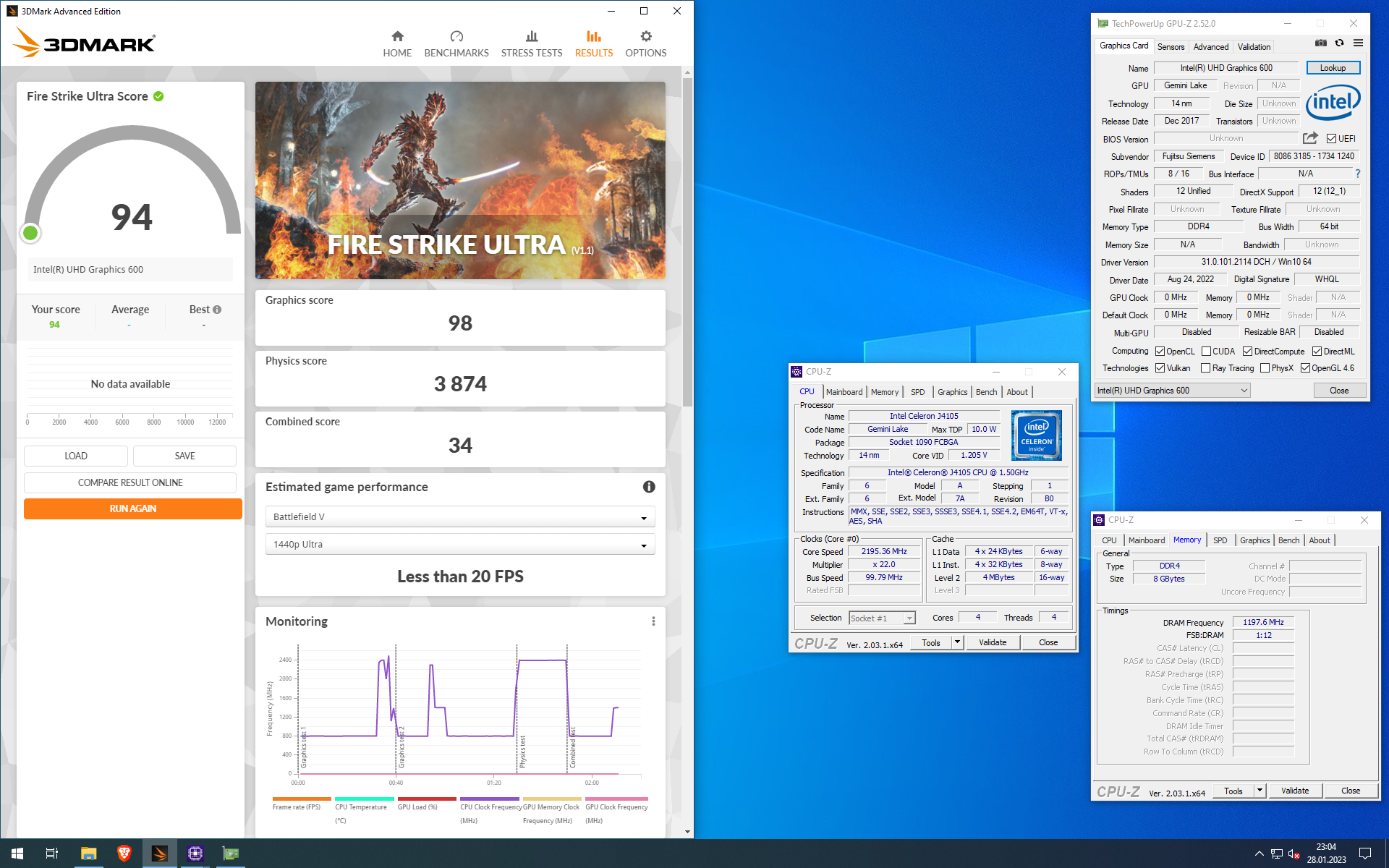The height and width of the screenshot is (868, 1389).
Task: Toggle the DirectCompute checkbox
Action: click(1248, 352)
